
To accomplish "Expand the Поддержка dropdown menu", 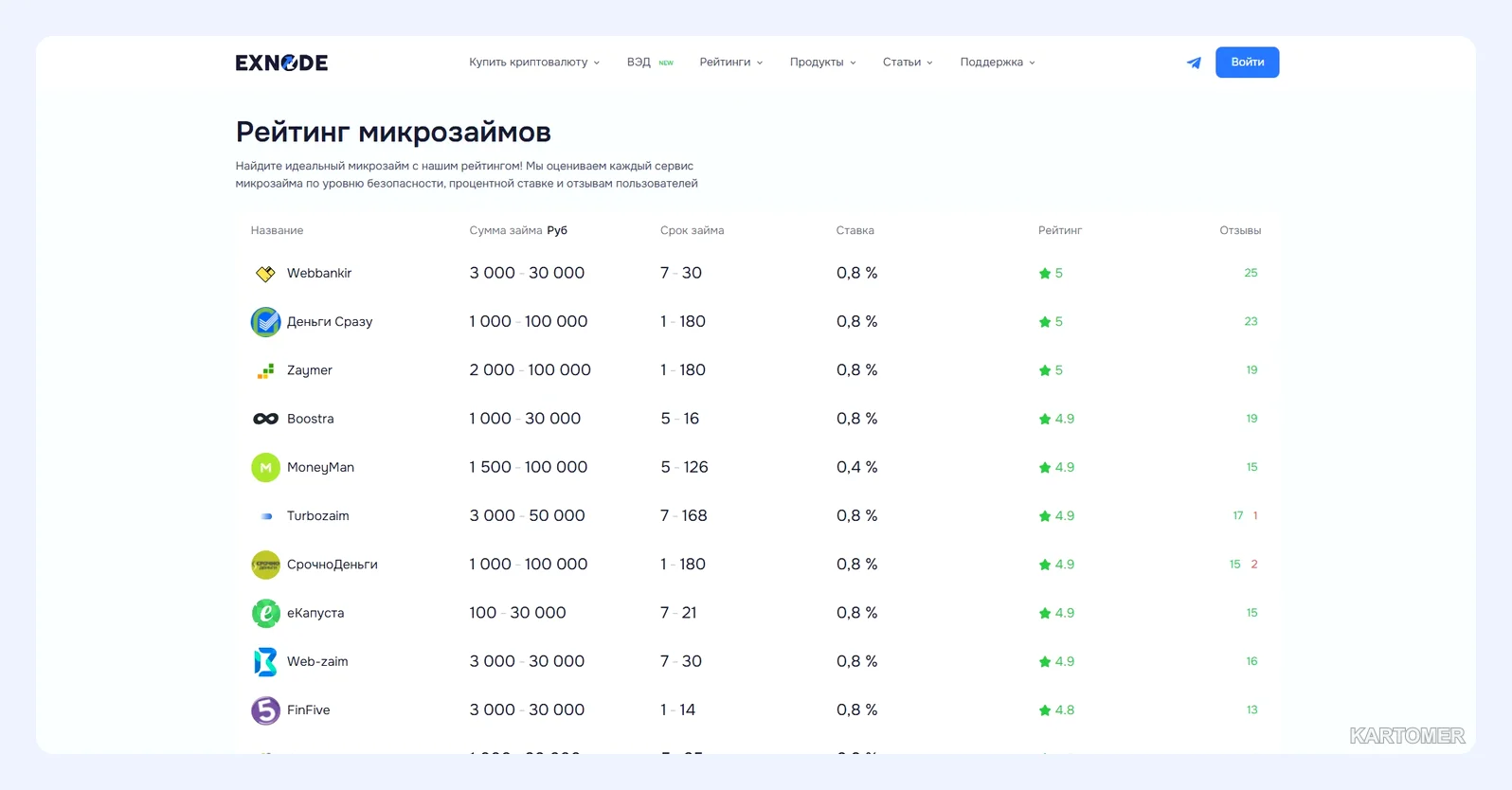I will click(x=998, y=63).
